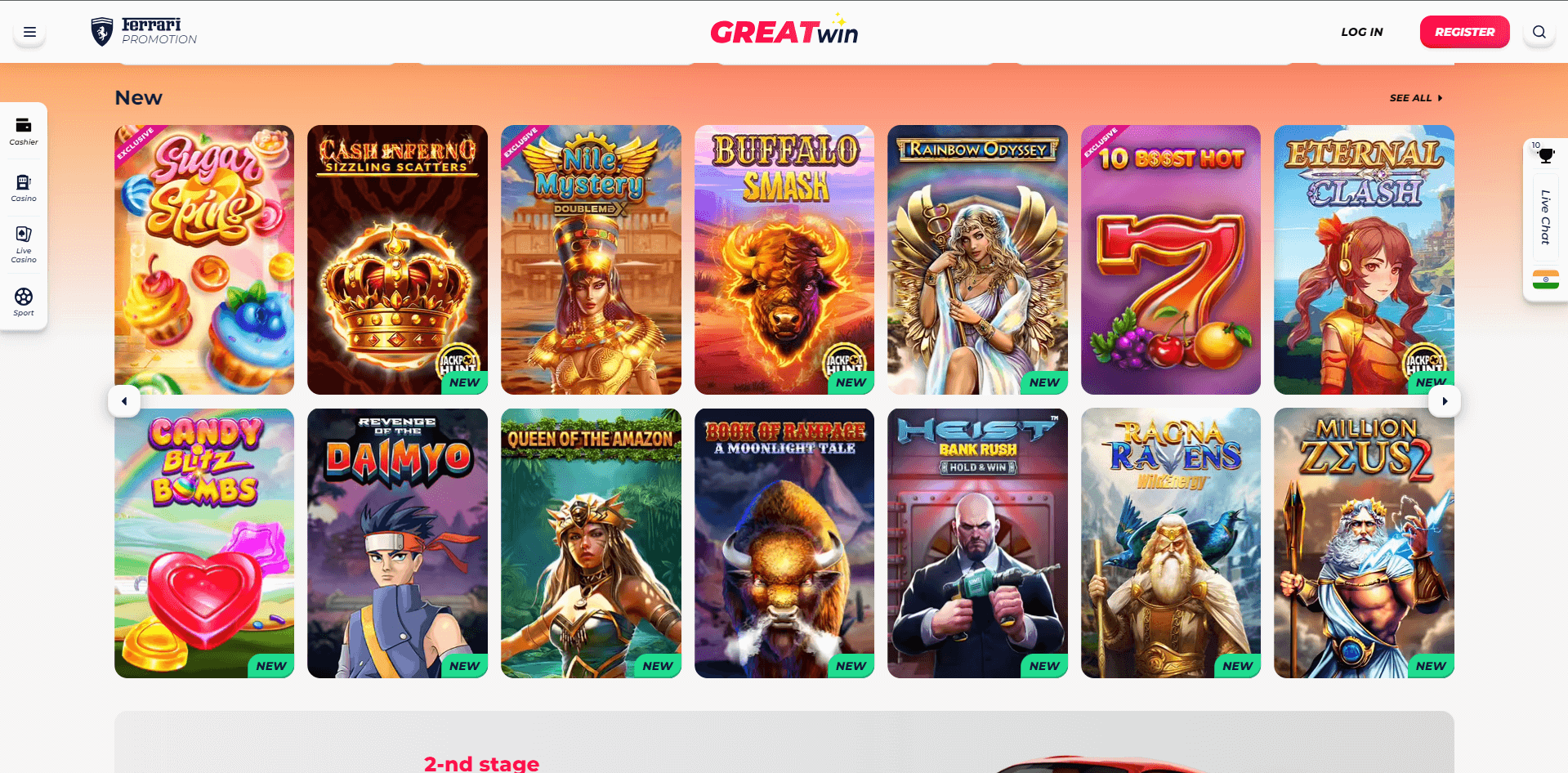The image size is (1568, 773).
Task: Select the Casino slot icon
Action: tap(24, 182)
